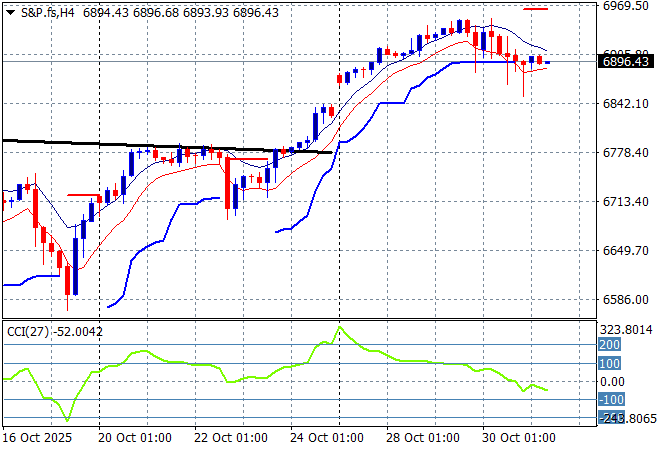The image size is (660, 450).
Task: Click the triangle arrow beside S&P.fs symbol
Action: click(10, 10)
